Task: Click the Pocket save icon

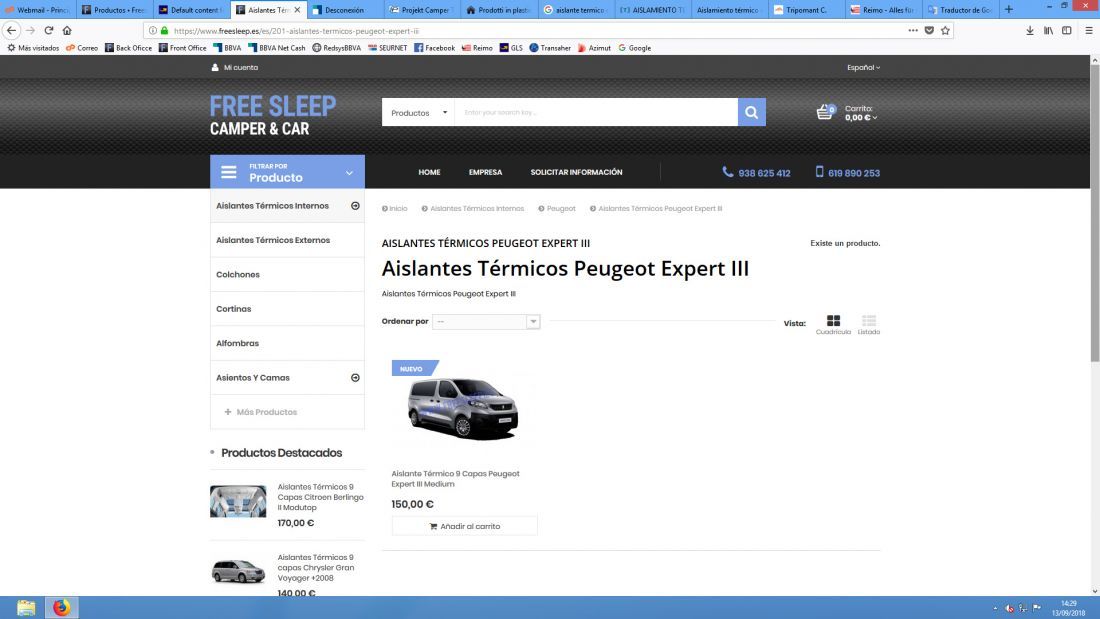Action: (x=929, y=30)
